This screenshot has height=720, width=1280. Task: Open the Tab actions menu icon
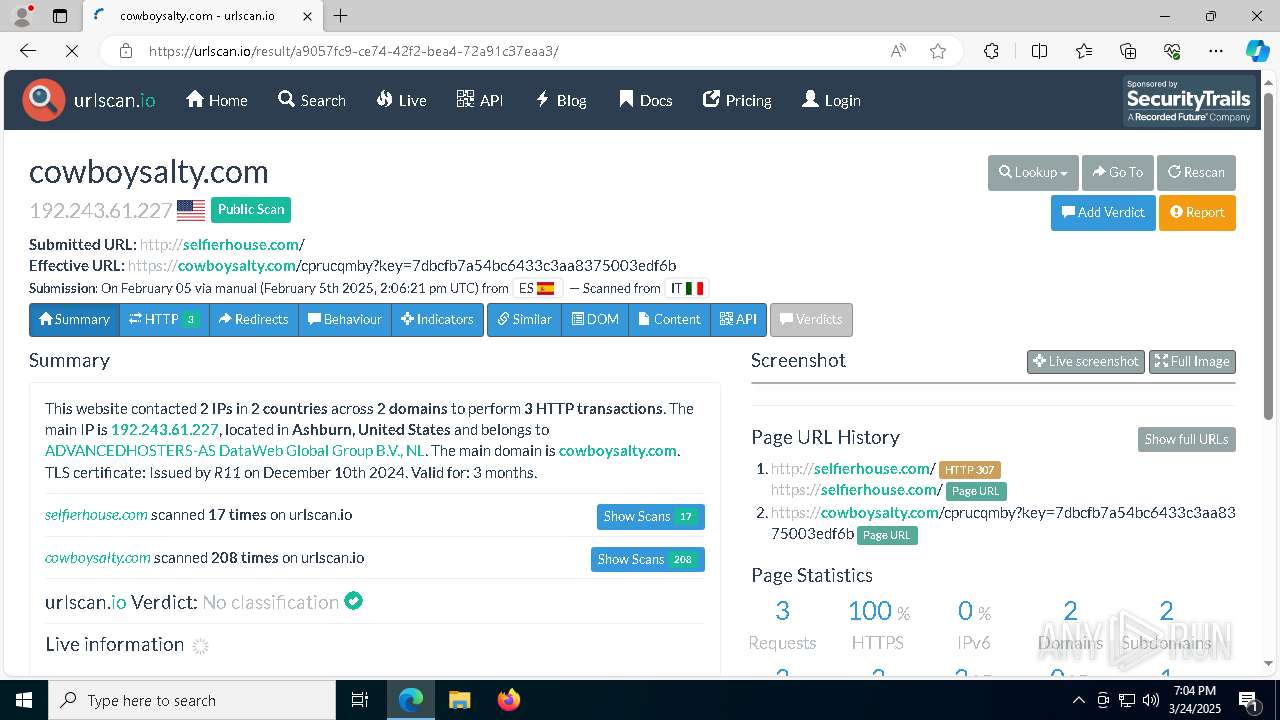click(60, 16)
